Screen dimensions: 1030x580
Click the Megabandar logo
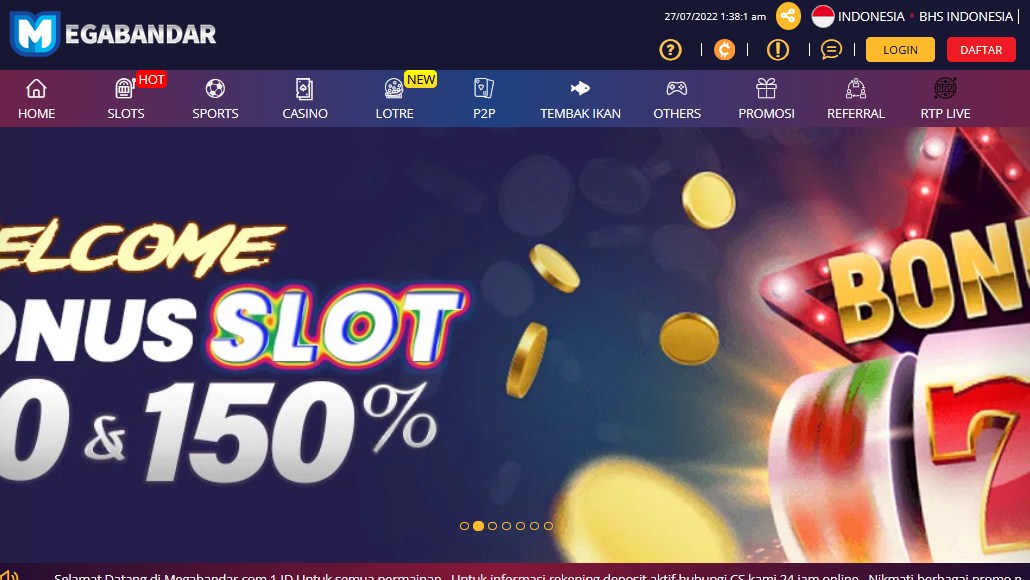point(113,33)
